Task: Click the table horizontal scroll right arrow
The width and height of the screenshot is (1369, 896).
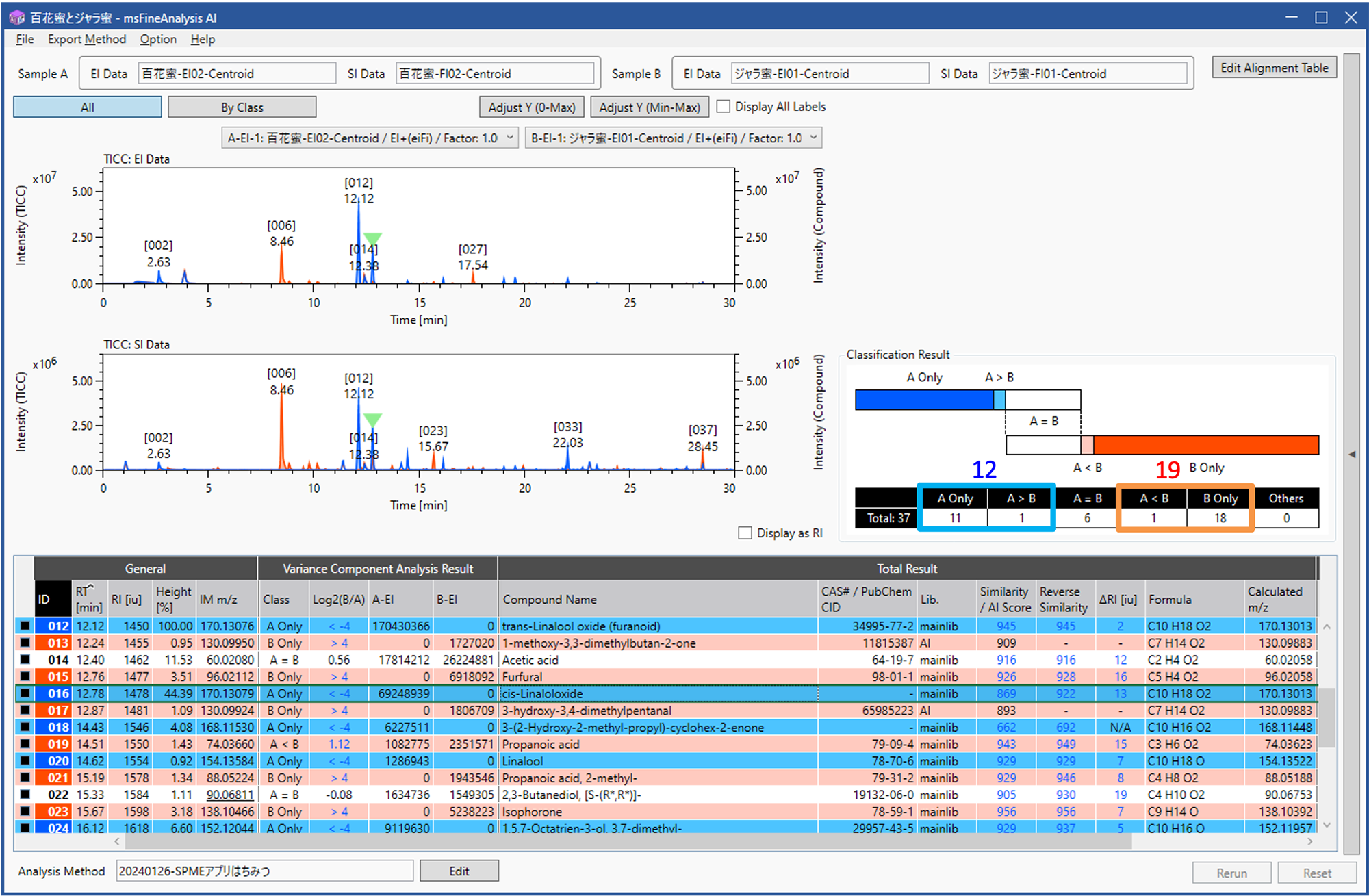Action: pyautogui.click(x=1309, y=841)
